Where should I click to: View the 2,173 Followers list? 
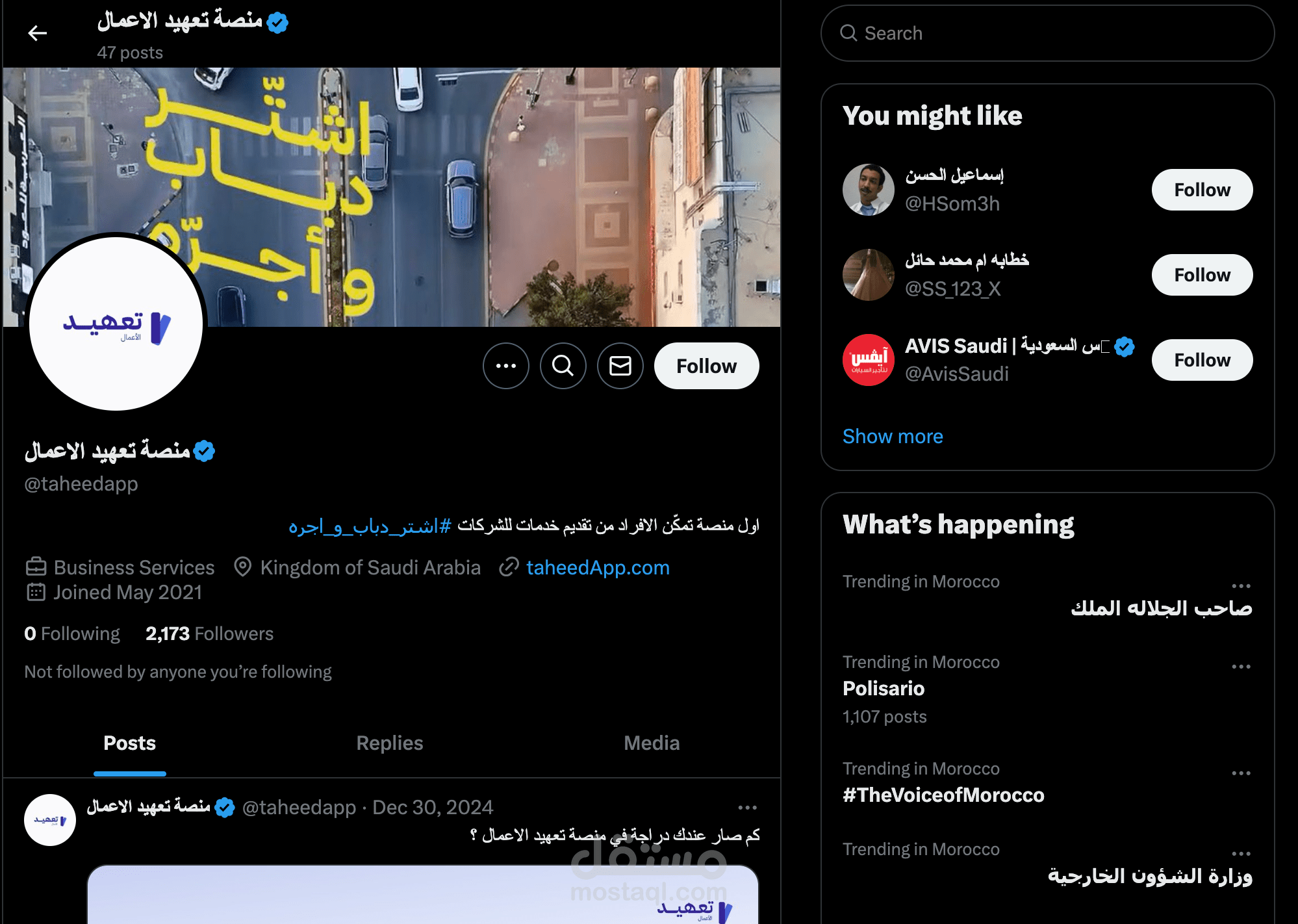coord(209,634)
